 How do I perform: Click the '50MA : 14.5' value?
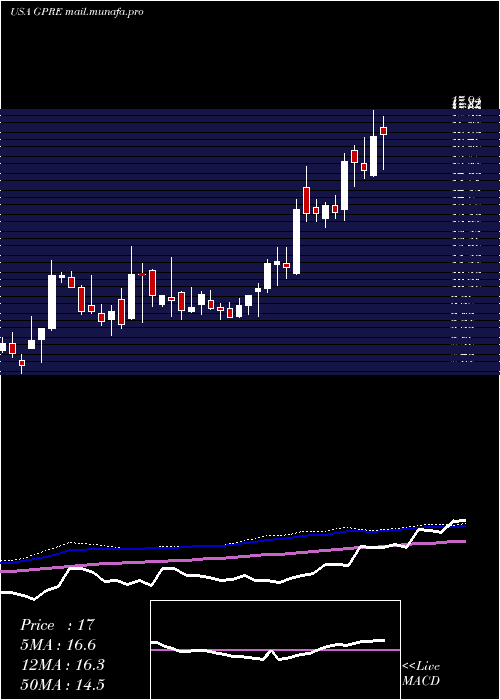pyautogui.click(x=63, y=684)
